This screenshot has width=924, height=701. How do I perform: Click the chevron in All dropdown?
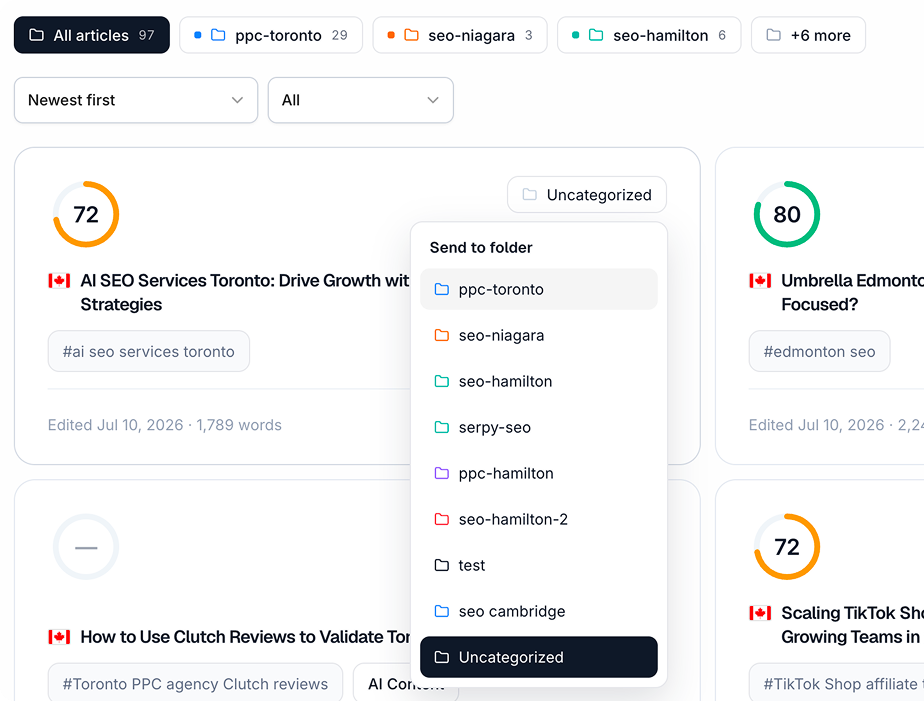point(433,100)
